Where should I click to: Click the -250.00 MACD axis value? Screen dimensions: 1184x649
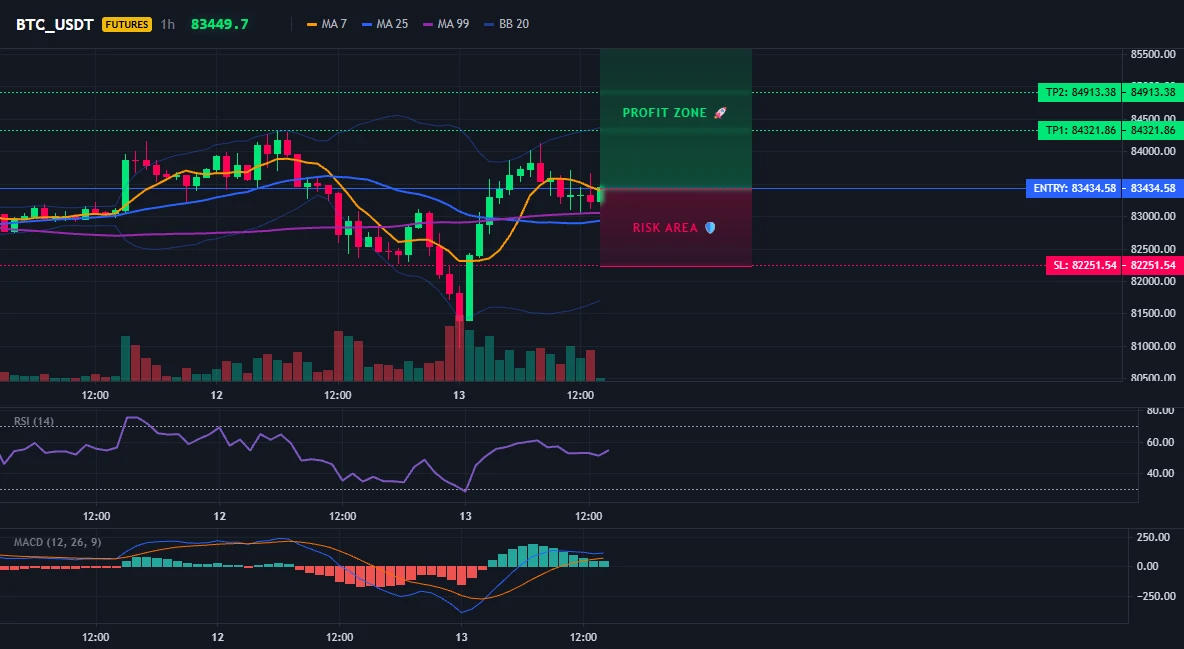1155,596
